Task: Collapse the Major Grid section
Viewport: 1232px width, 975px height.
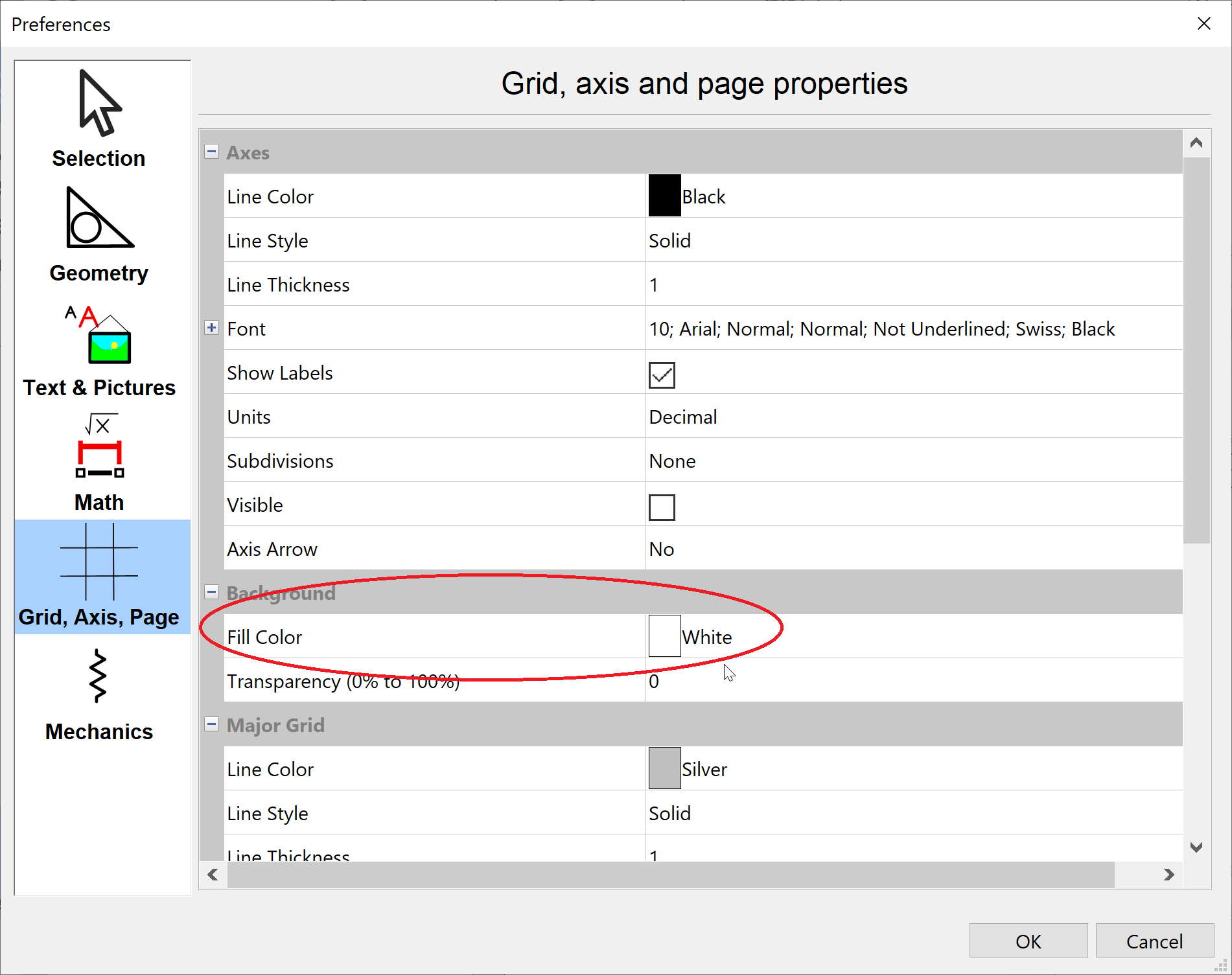Action: coord(211,724)
